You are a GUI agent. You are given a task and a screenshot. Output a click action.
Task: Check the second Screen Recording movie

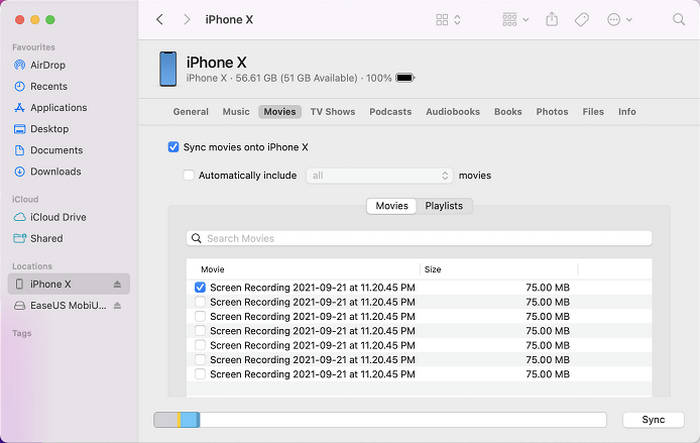click(200, 302)
